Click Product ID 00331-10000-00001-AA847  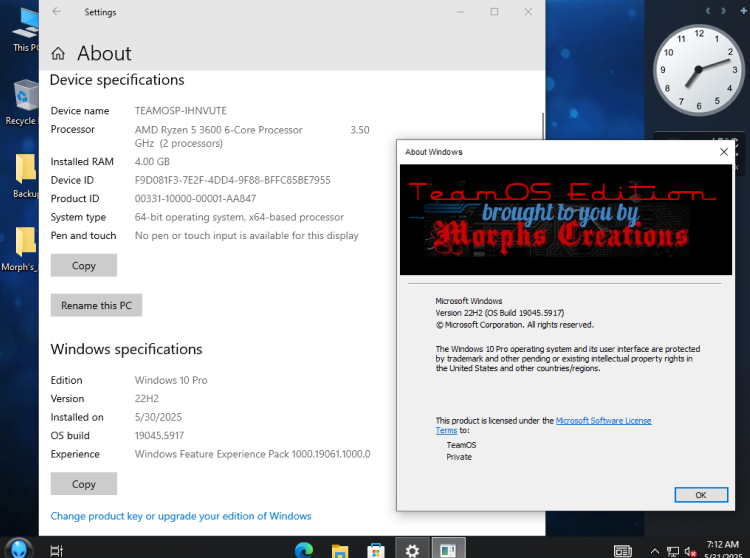click(x=195, y=198)
